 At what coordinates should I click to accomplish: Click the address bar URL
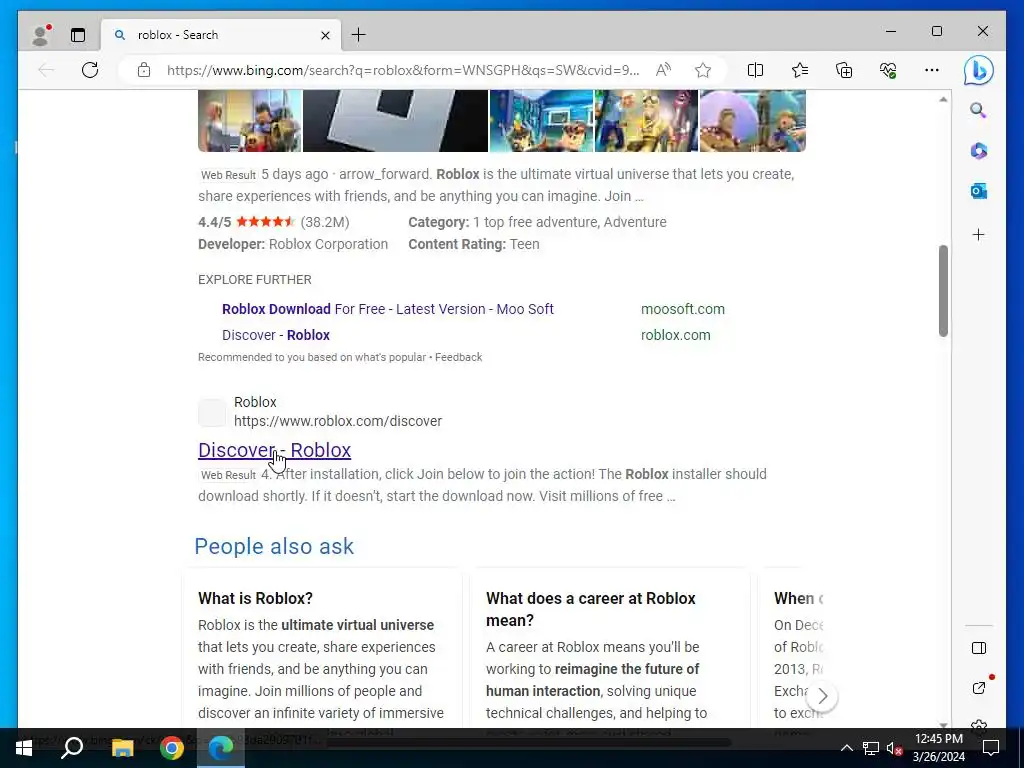click(402, 70)
